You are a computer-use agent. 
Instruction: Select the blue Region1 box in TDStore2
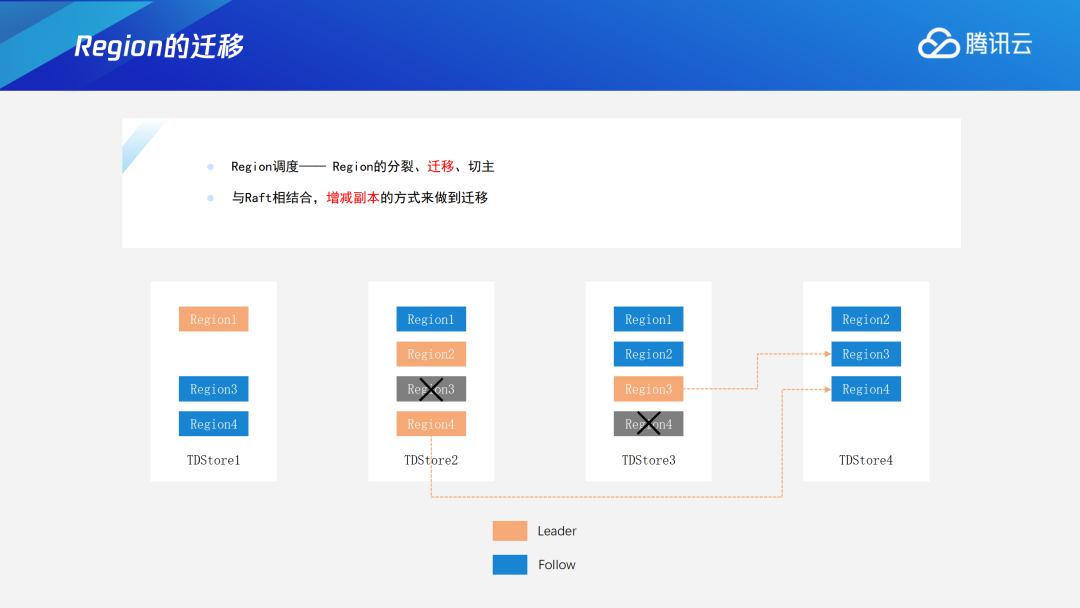[431, 319]
